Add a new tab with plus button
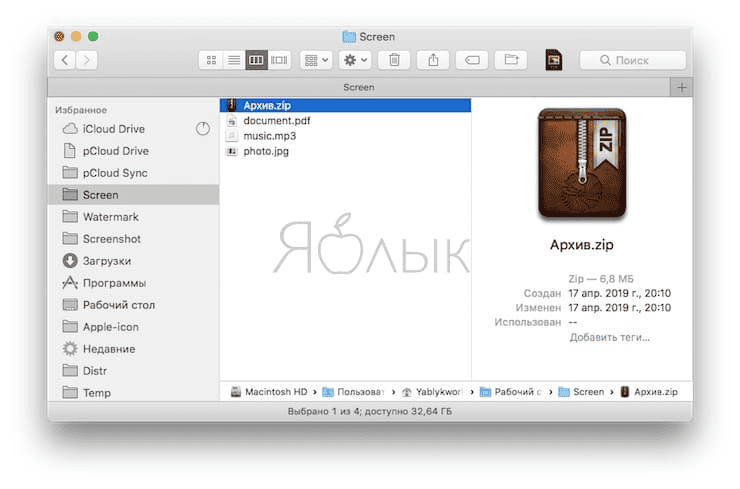Image resolution: width=740 pixels, height=489 pixels. click(x=681, y=87)
